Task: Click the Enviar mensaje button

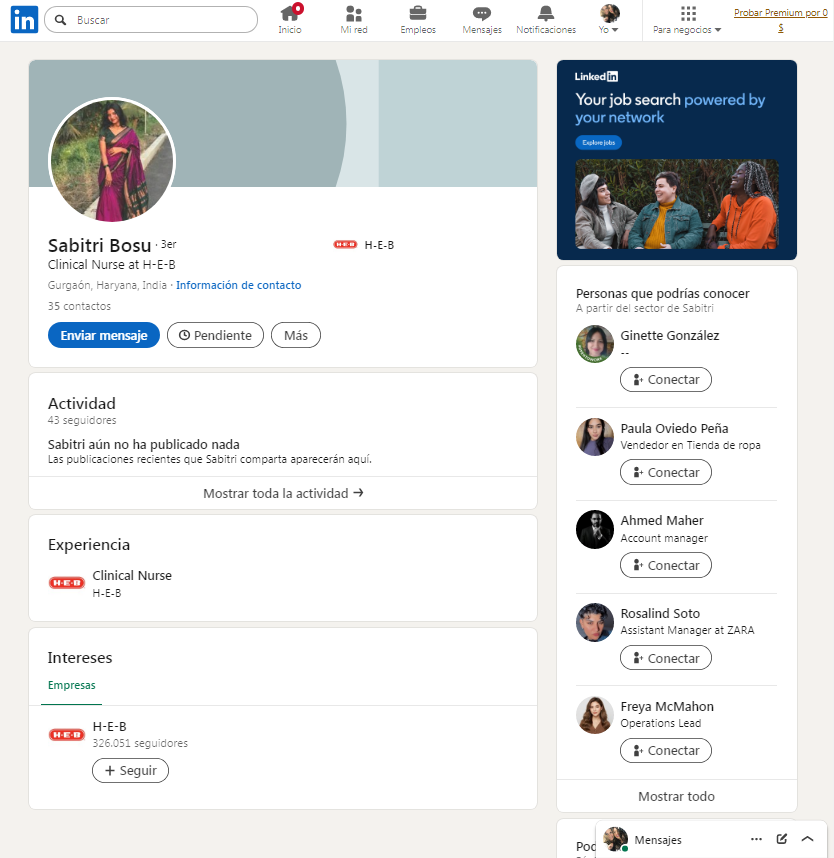Action: 104,335
